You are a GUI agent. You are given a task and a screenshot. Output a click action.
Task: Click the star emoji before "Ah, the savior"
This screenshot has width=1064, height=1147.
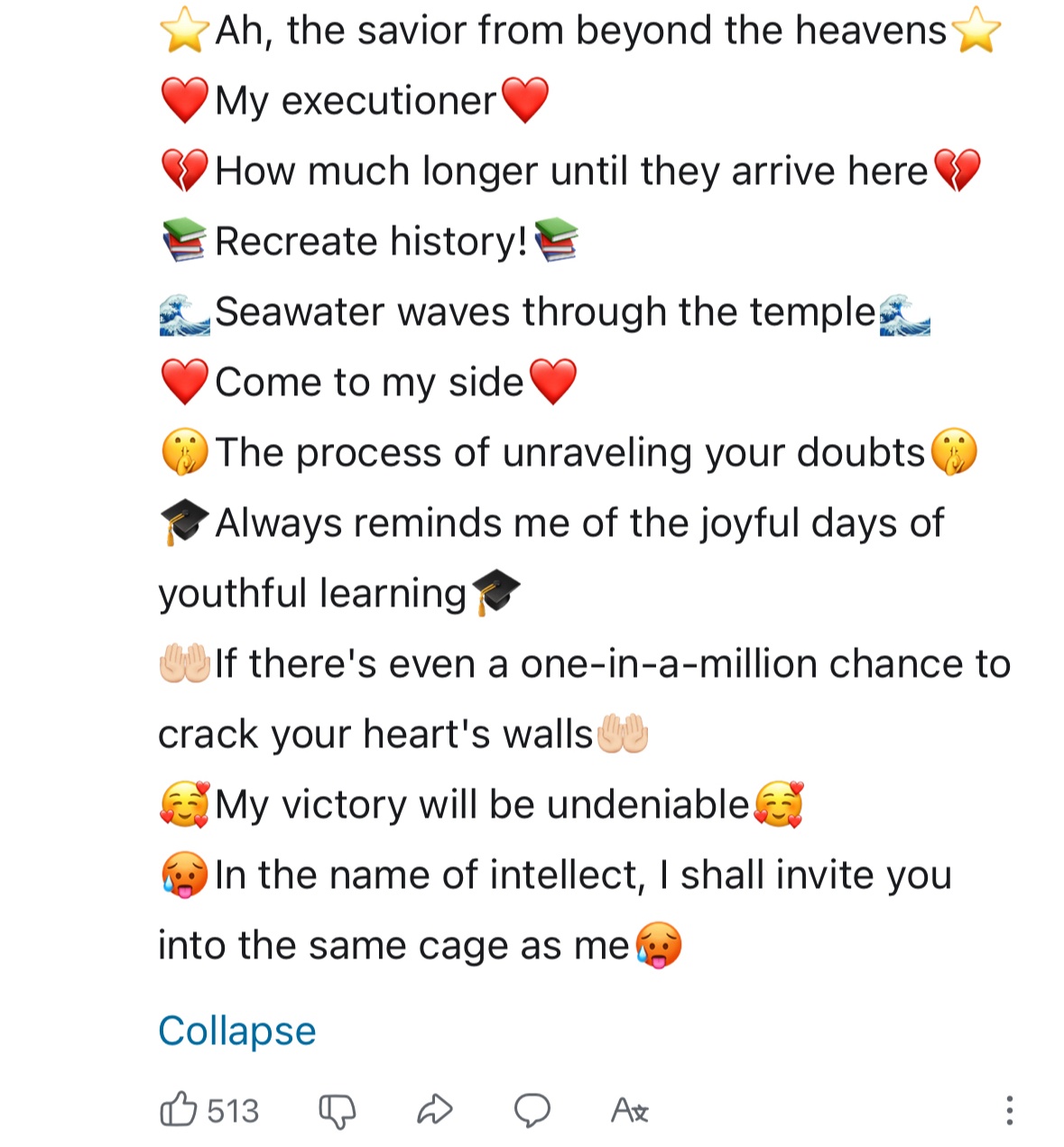click(184, 32)
